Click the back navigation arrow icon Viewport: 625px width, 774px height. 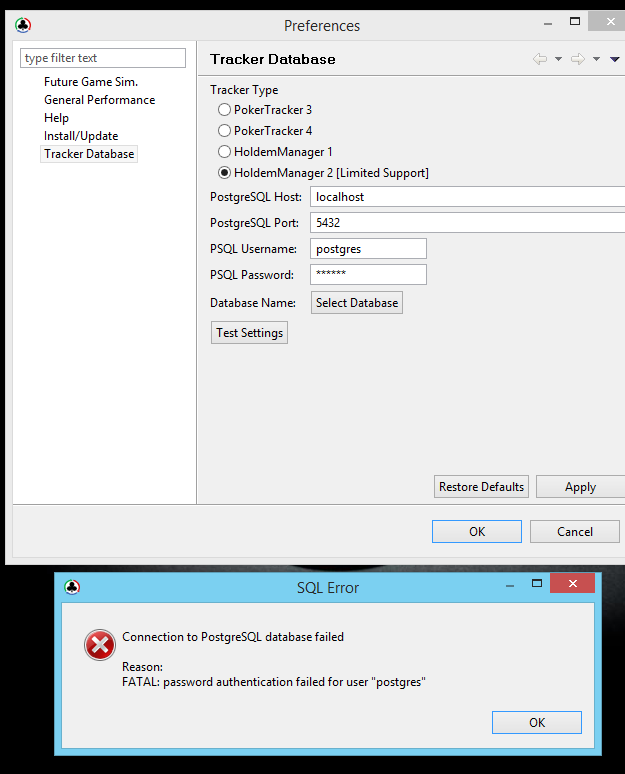(x=540, y=59)
